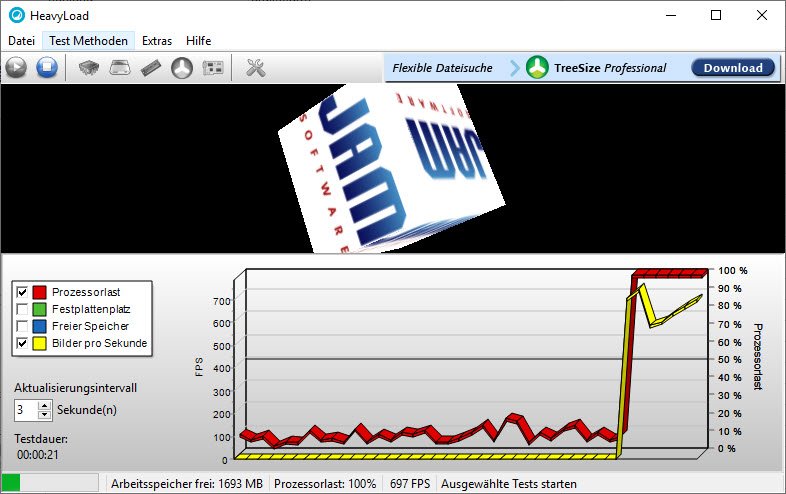Open TreeSize pie chart toolbar icon

(182, 67)
